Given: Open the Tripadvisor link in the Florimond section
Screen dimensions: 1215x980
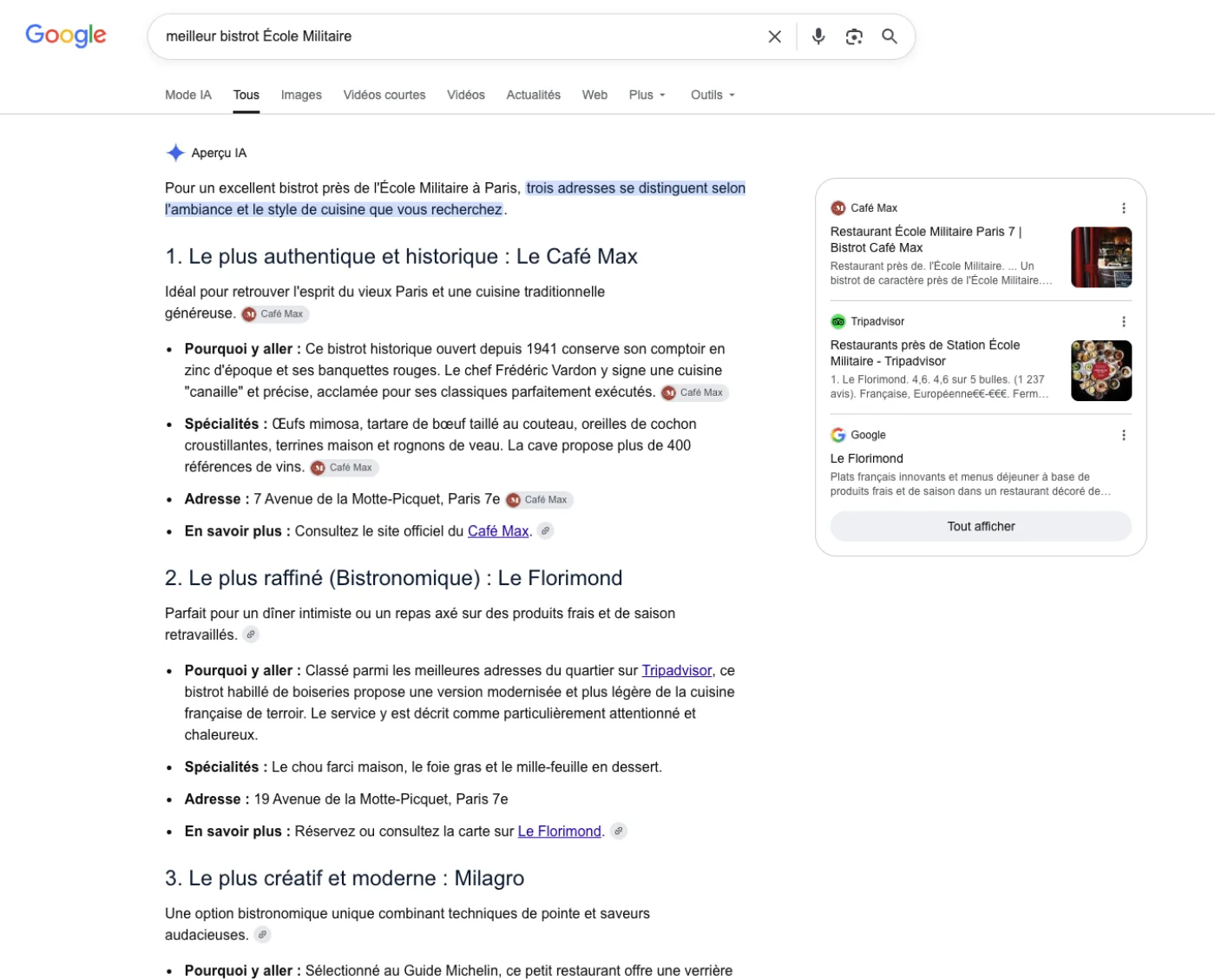Looking at the screenshot, I should pos(677,671).
